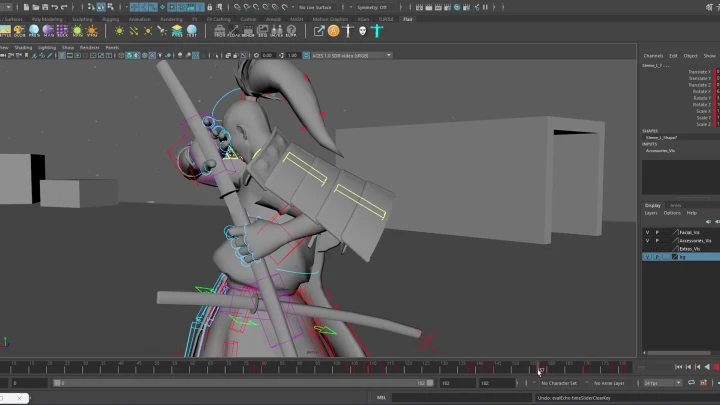Click the lock selection padlock icon
This screenshot has width=720, height=405.
210,7
